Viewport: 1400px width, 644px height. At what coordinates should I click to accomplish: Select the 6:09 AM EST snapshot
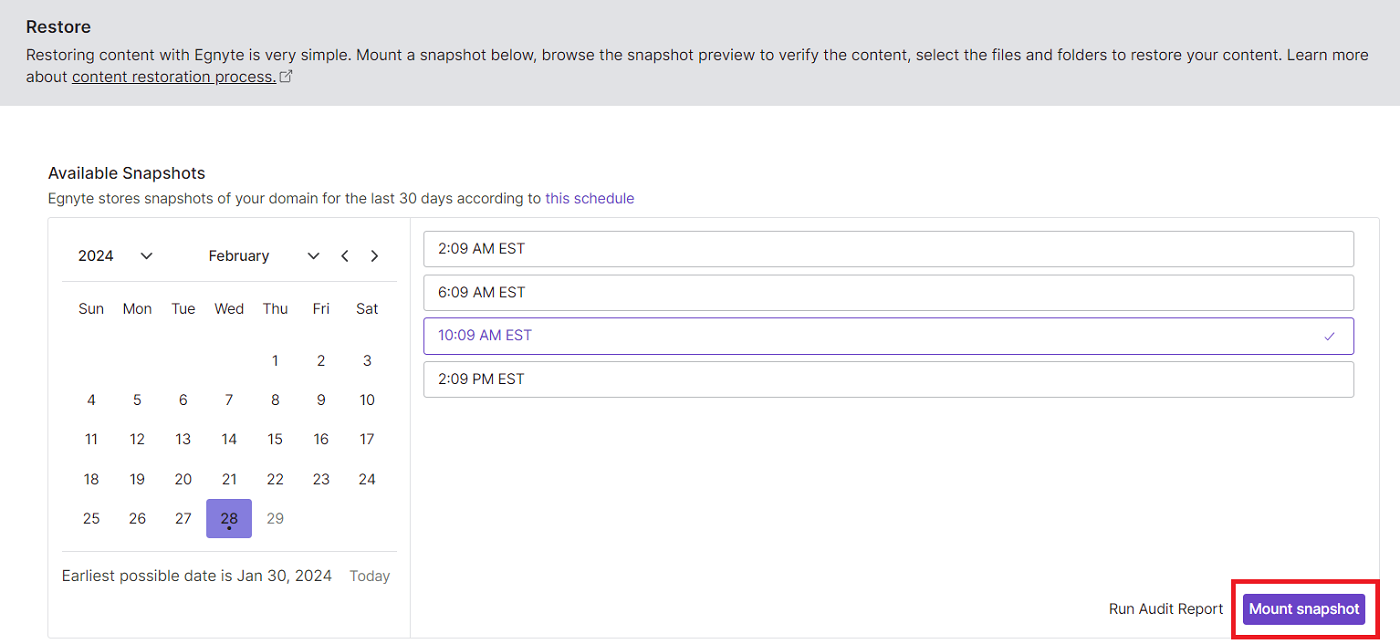coord(888,292)
